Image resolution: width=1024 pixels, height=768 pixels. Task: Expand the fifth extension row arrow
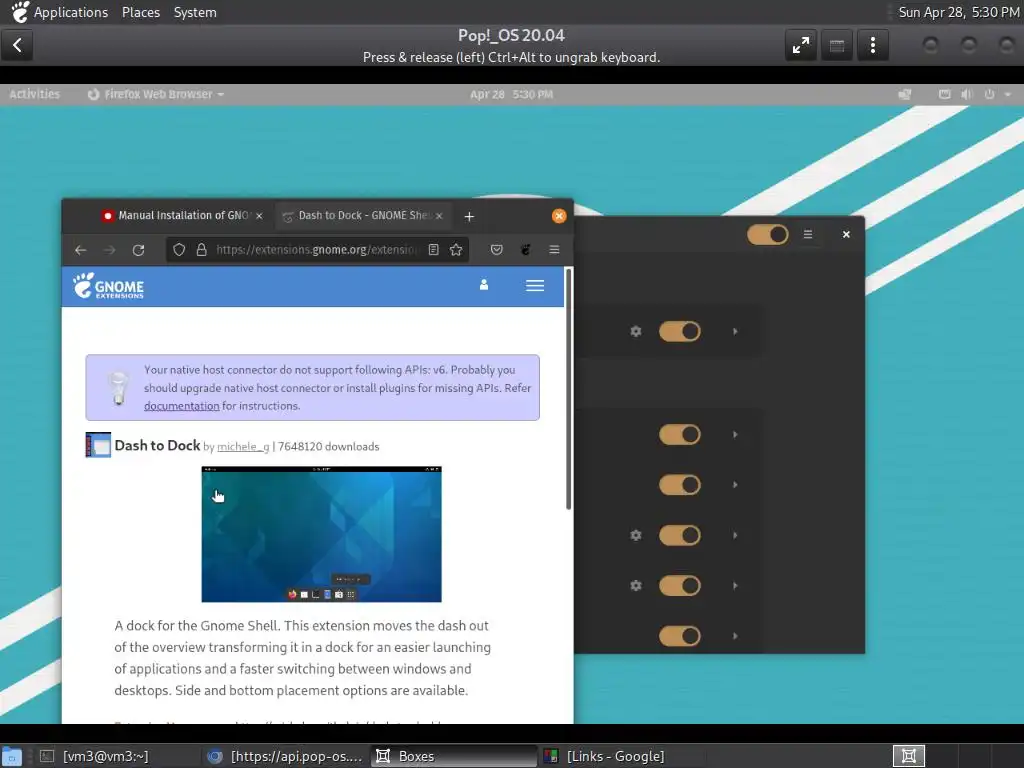pyautogui.click(x=735, y=585)
